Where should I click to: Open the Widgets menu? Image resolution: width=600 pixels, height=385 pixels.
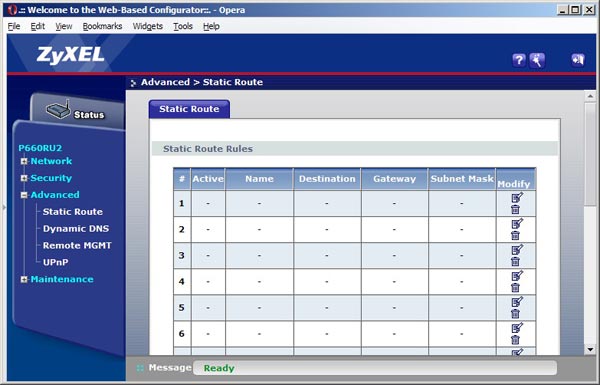pos(148,26)
